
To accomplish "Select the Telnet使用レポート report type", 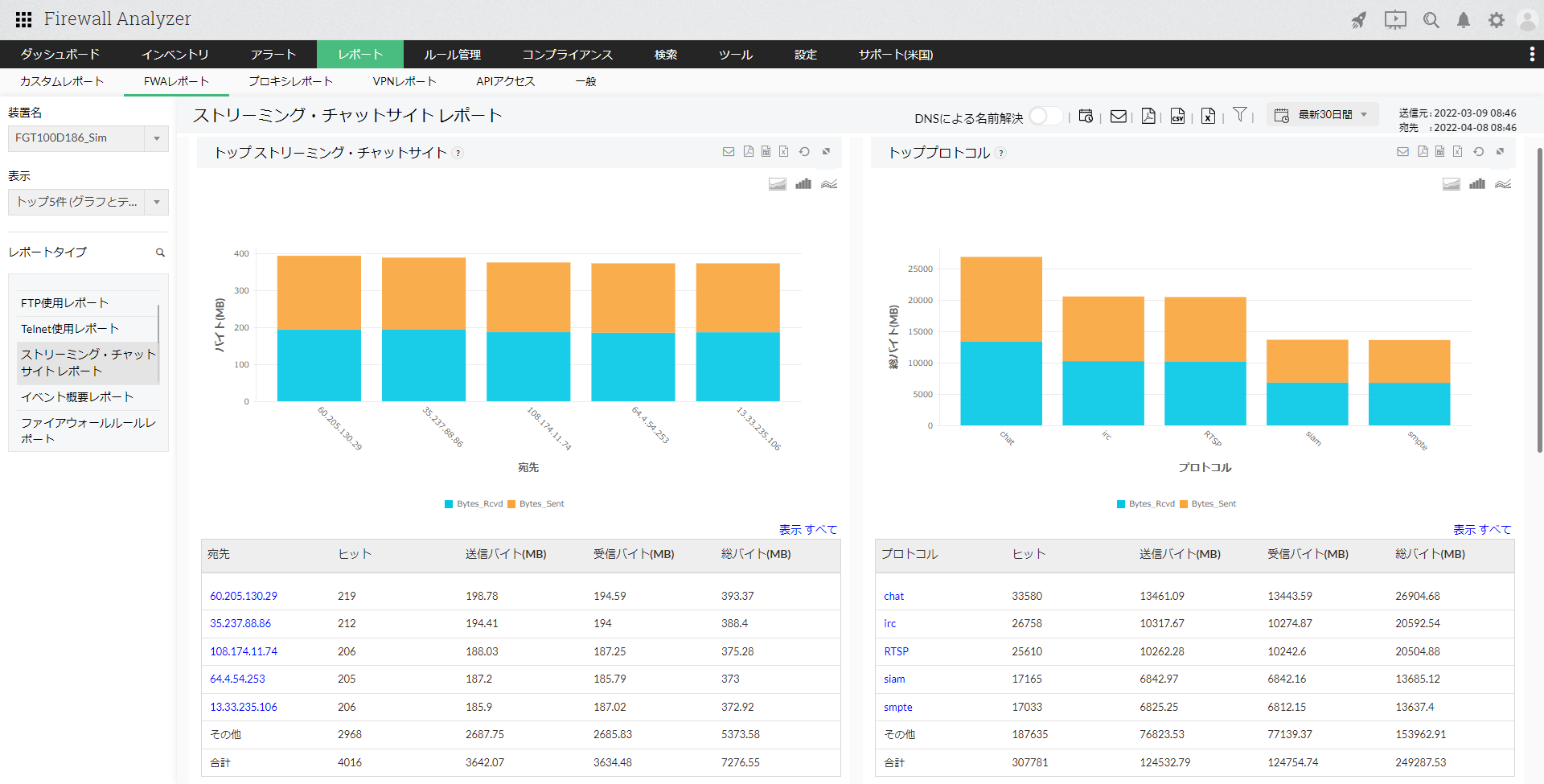I will click(x=70, y=329).
